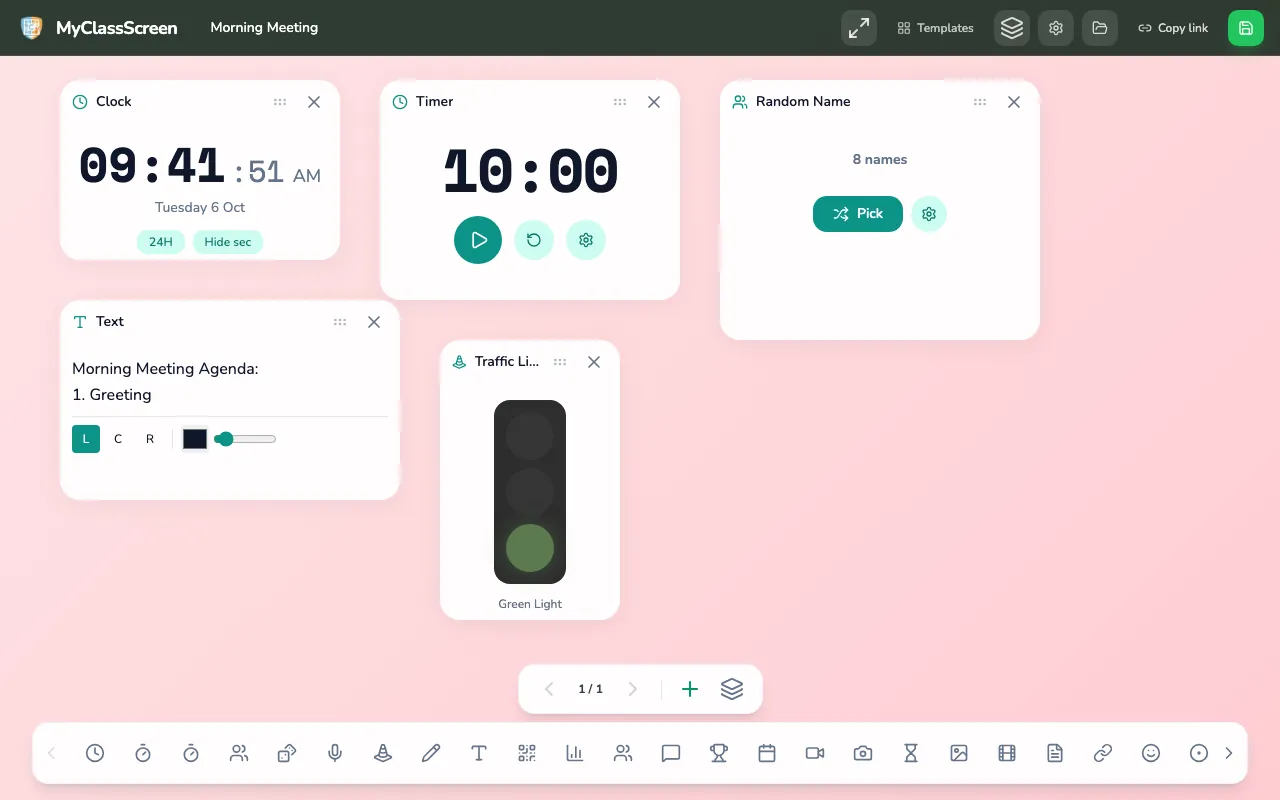Select the film strip video widget

[1007, 753]
